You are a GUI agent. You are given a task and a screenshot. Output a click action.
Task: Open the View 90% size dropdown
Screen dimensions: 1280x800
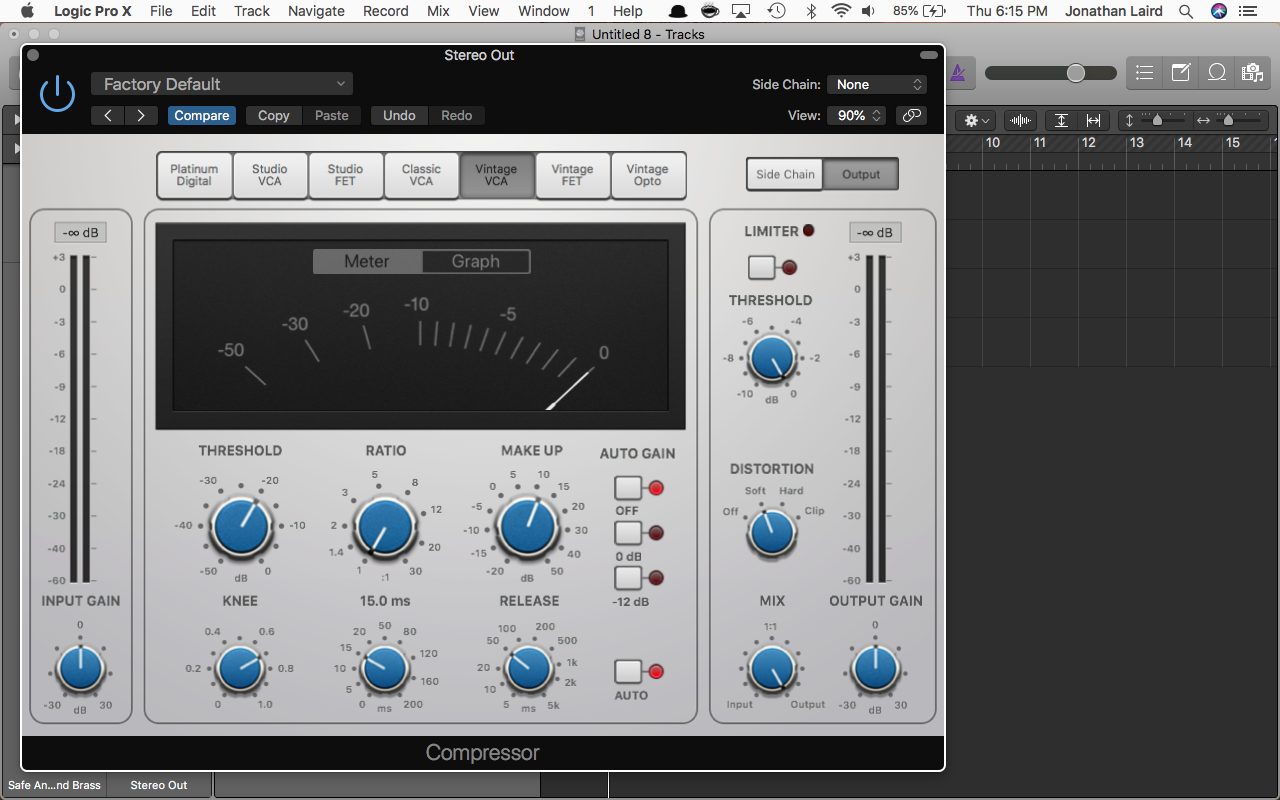coord(856,115)
